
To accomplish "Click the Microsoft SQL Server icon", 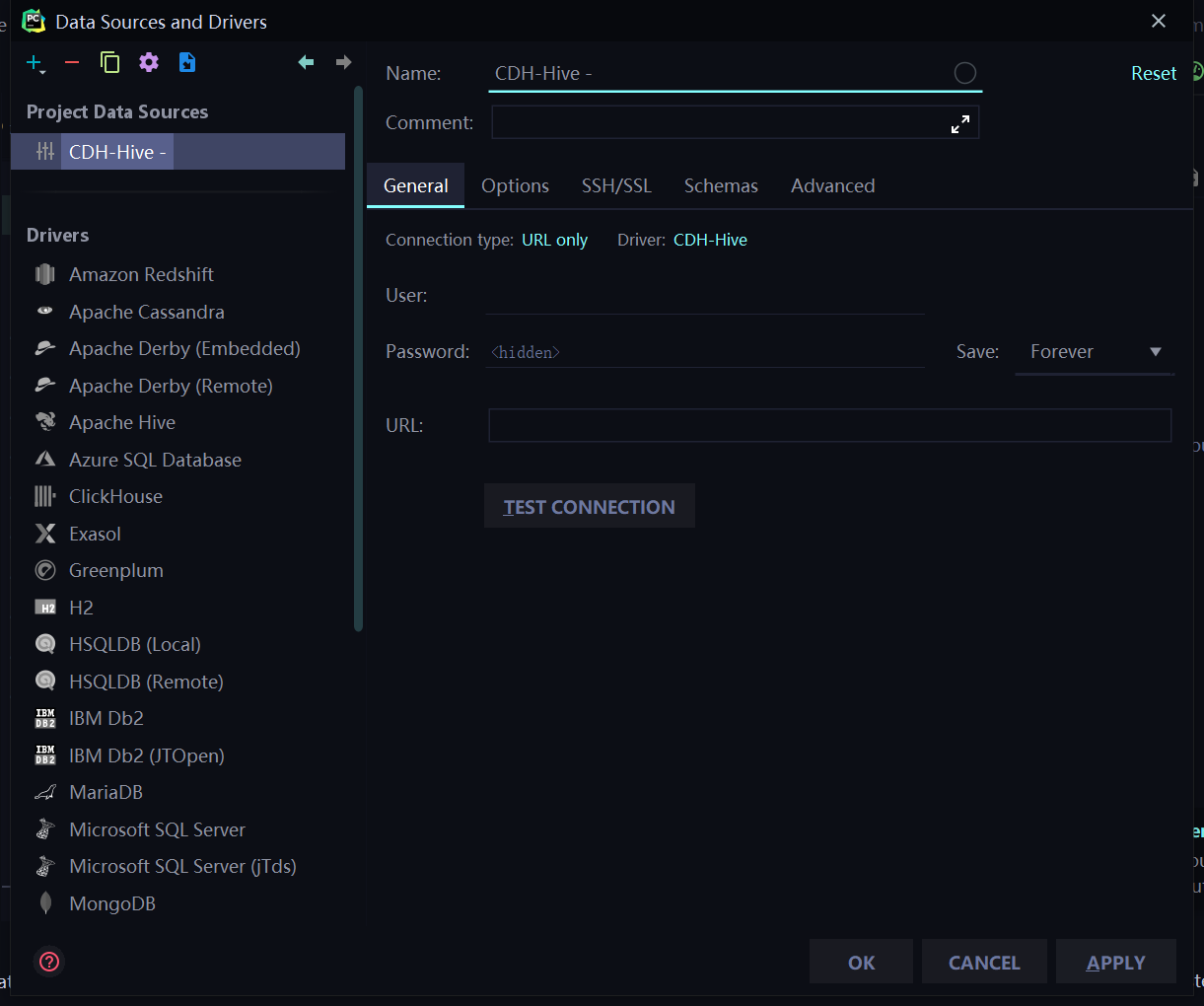I will [45, 829].
